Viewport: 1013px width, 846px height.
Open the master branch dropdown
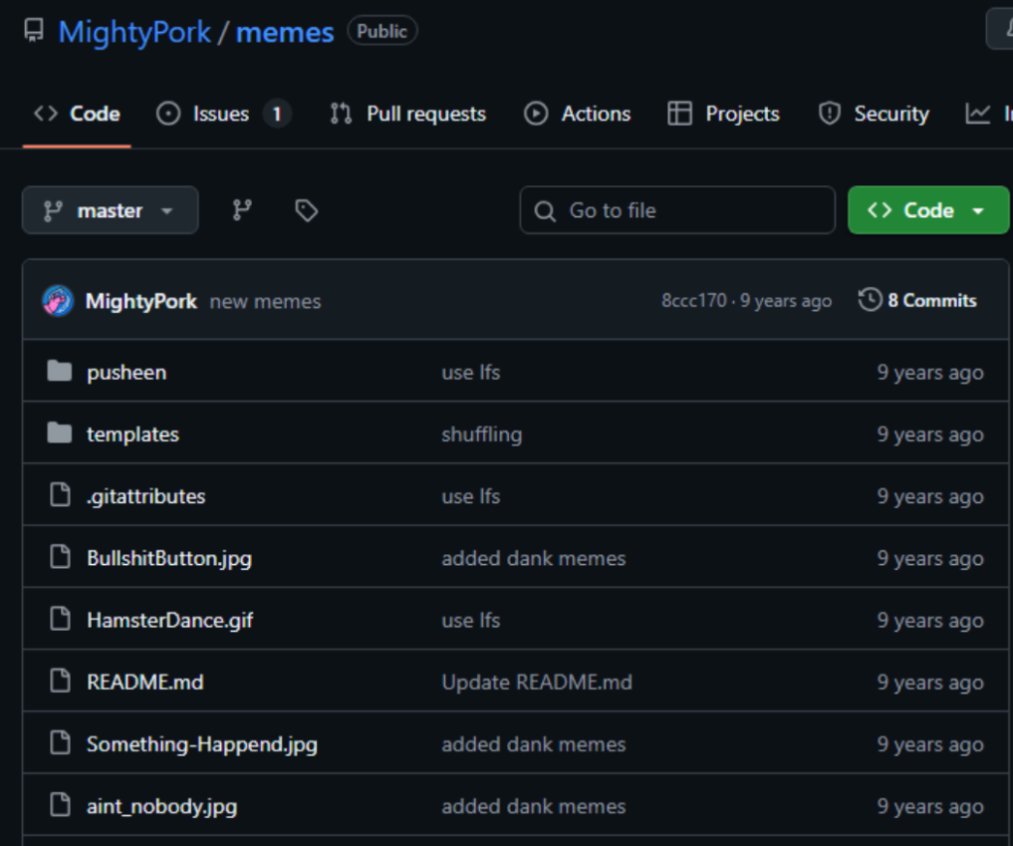click(110, 210)
